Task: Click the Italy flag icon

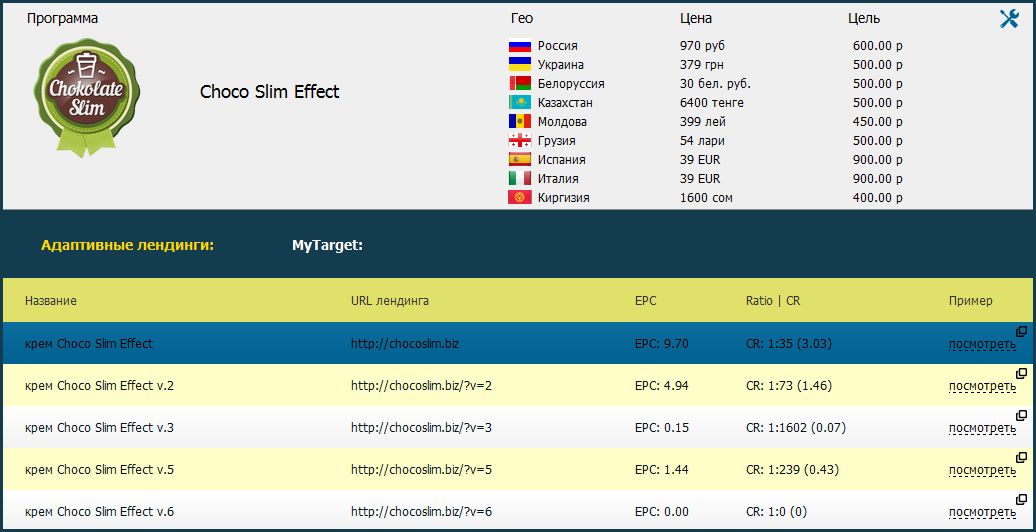Action: [x=520, y=178]
